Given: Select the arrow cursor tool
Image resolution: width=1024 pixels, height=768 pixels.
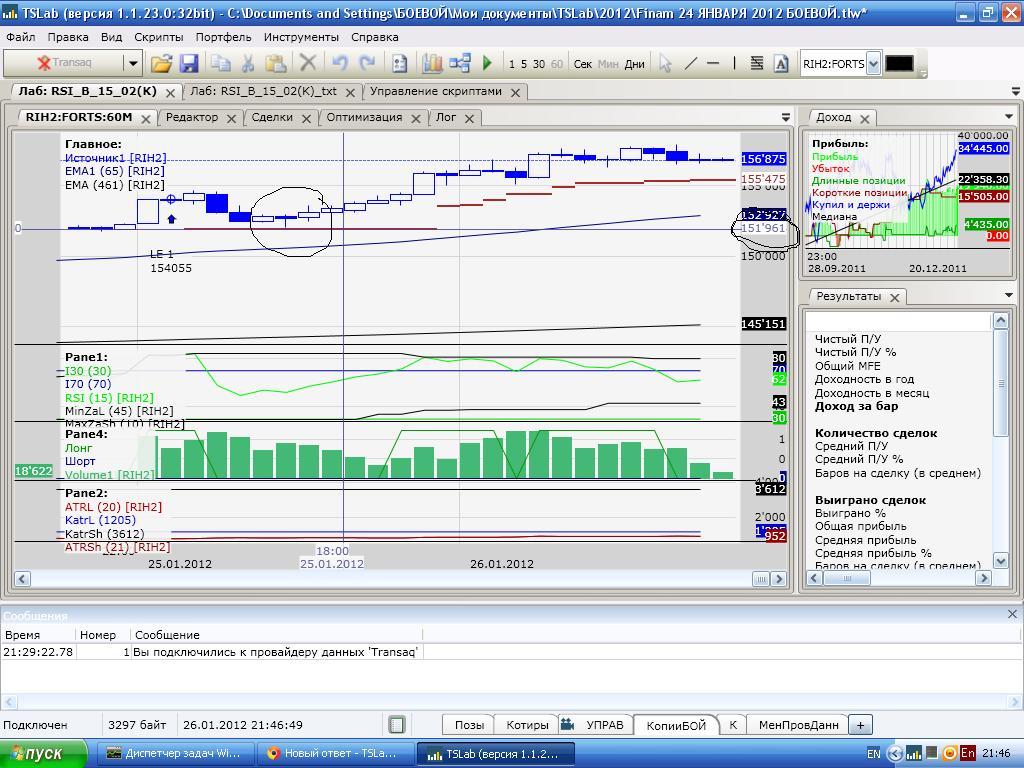Looking at the screenshot, I should point(665,63).
